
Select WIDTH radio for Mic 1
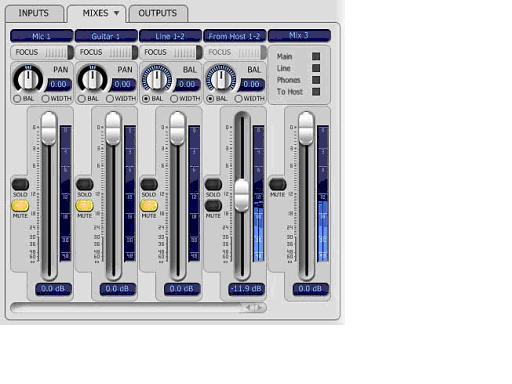tap(46, 99)
